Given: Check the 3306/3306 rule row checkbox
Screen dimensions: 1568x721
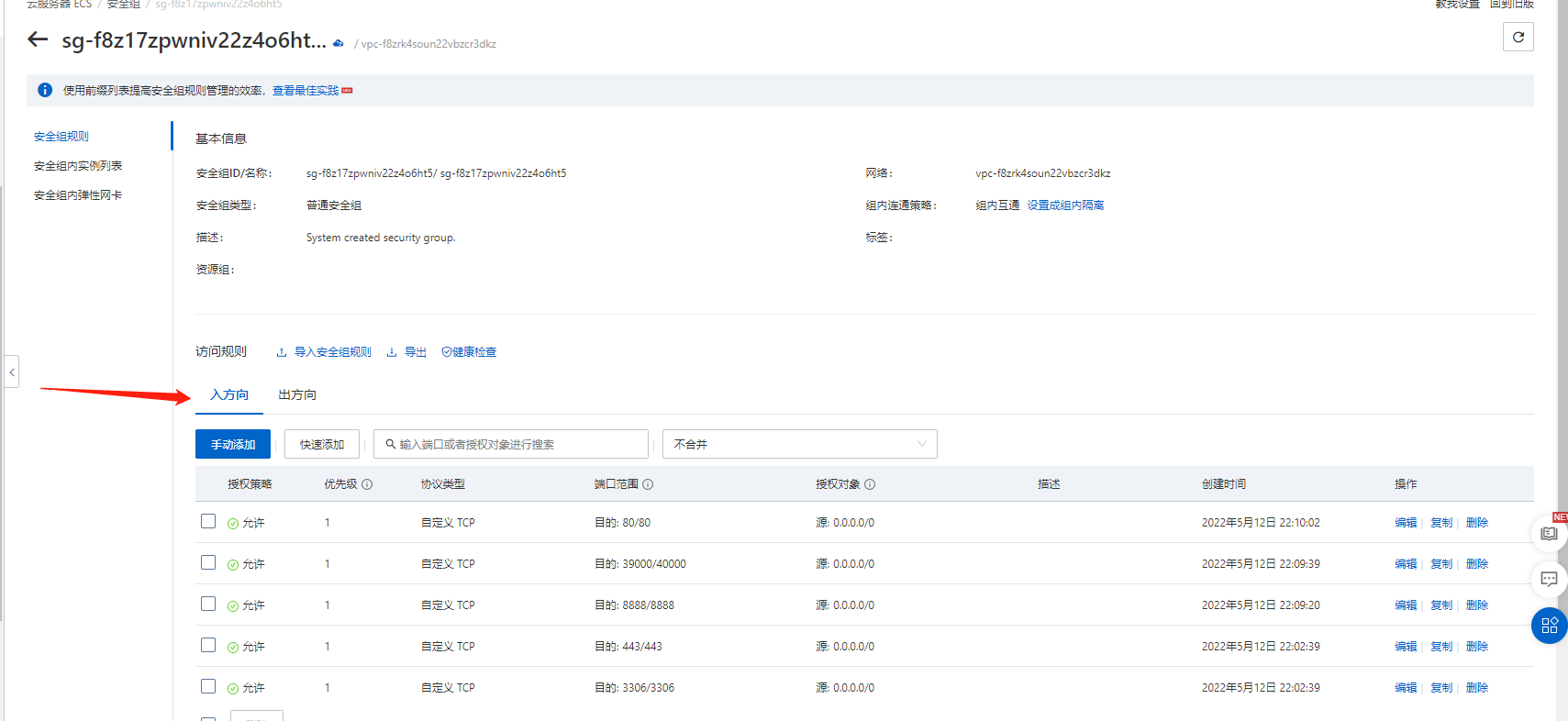Looking at the screenshot, I should 208,686.
